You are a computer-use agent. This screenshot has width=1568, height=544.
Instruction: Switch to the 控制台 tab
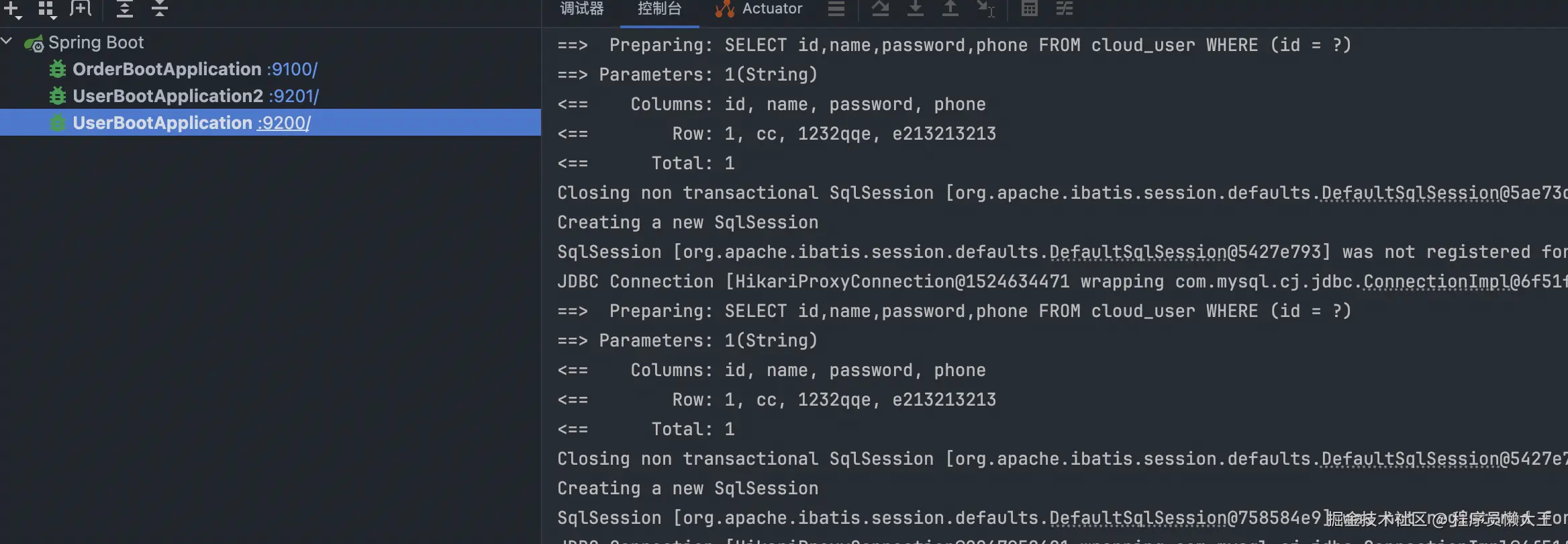[659, 9]
